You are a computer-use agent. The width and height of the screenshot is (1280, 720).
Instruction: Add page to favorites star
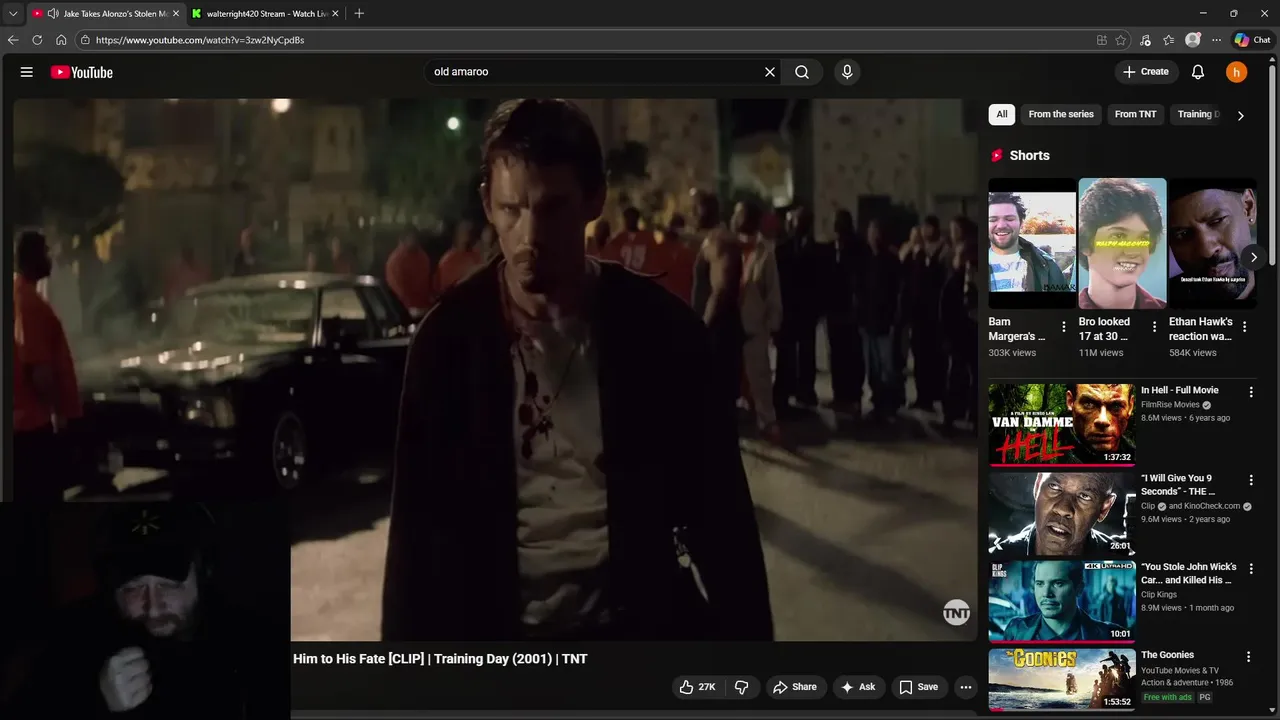click(x=1121, y=40)
